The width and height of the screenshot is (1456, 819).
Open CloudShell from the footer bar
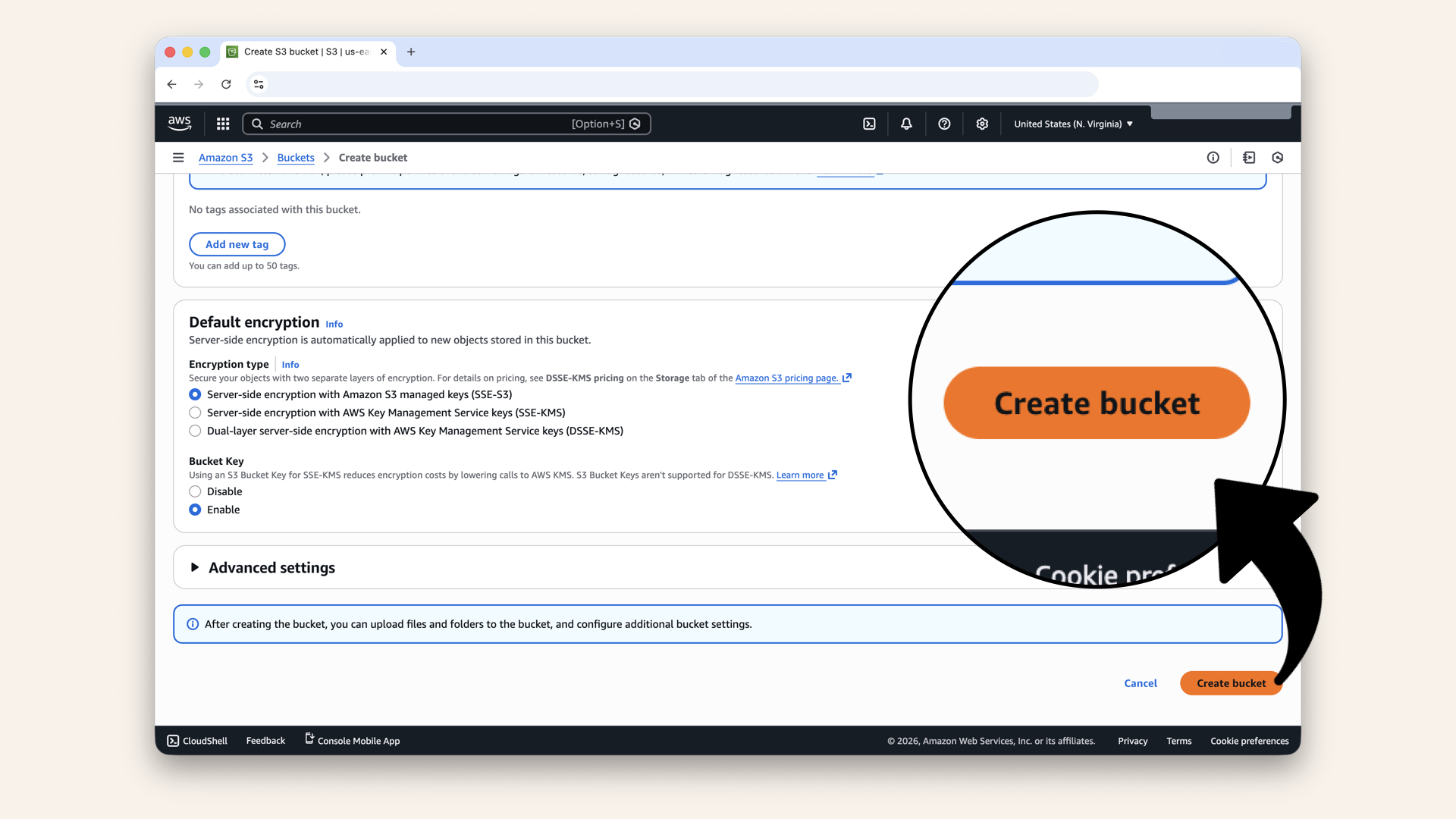coord(196,741)
